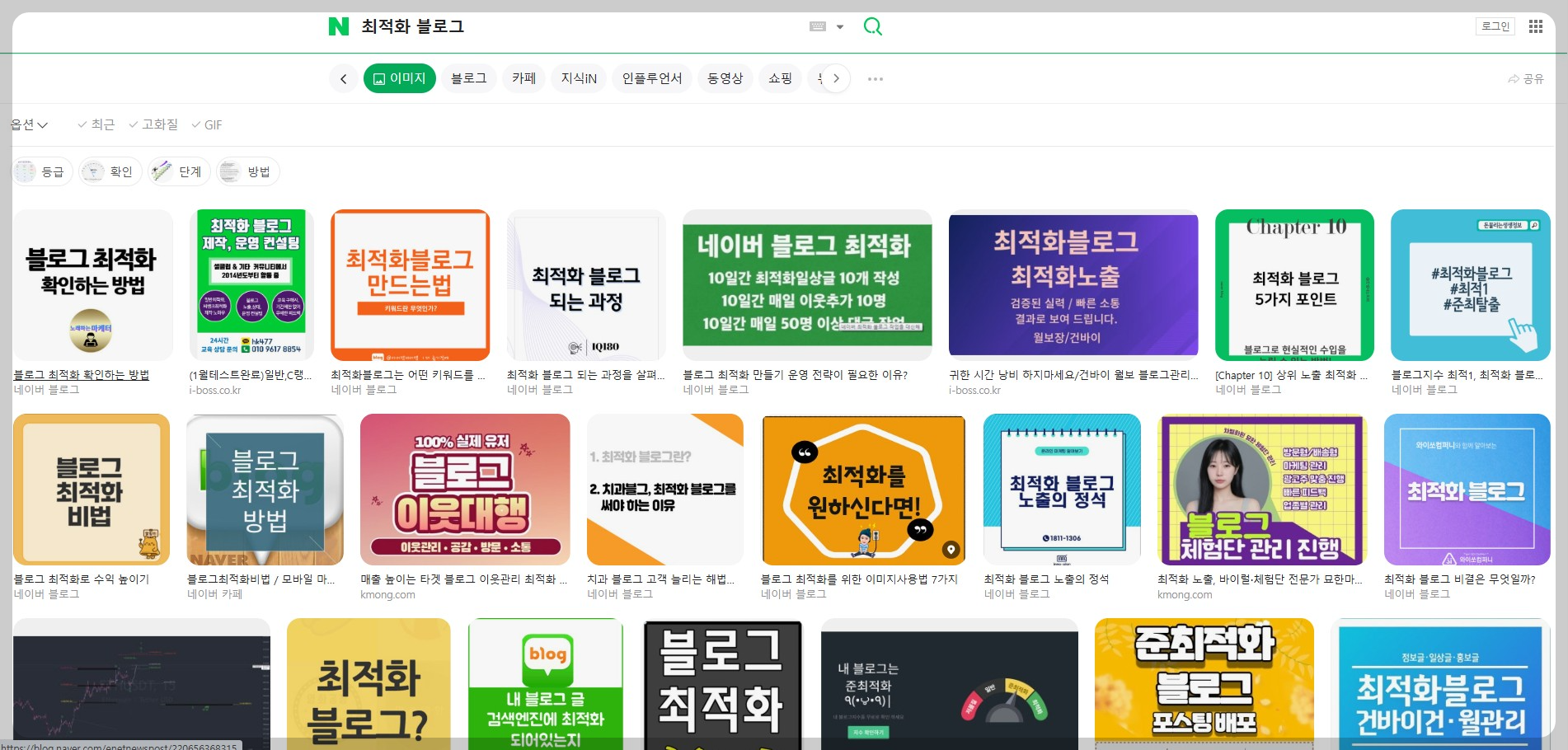The image size is (1568, 750).
Task: Open the apps grid menu icon
Action: pos(1535,26)
